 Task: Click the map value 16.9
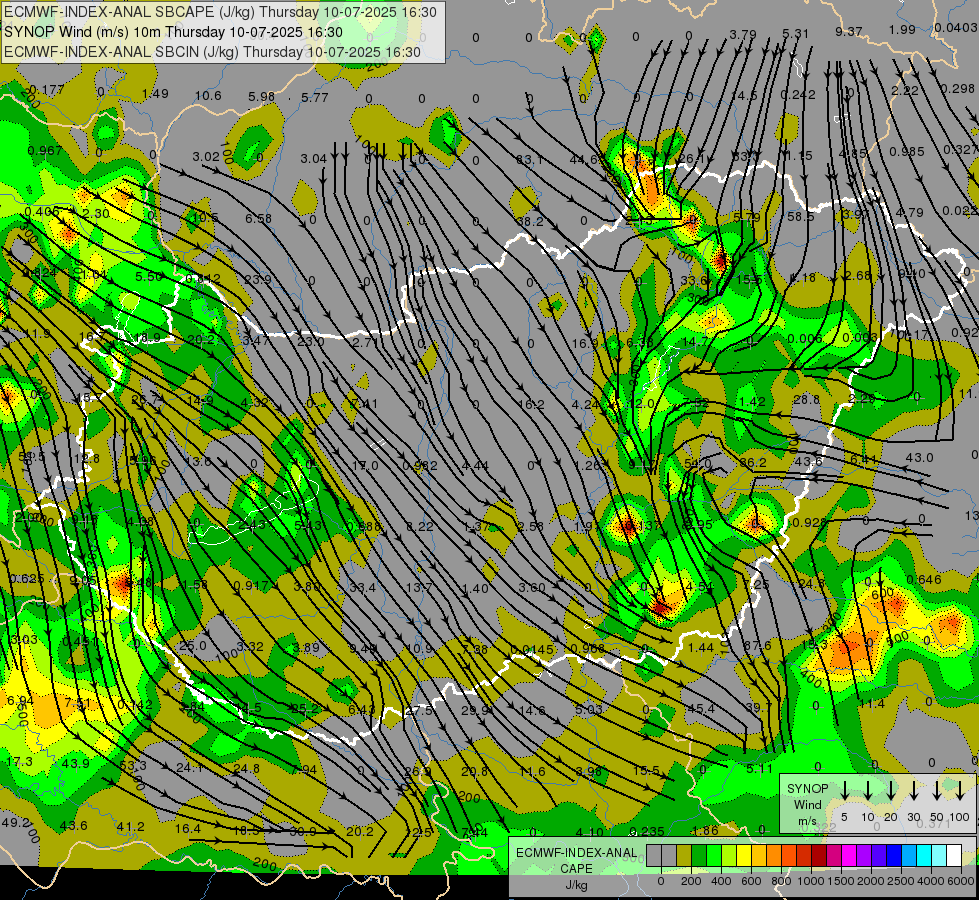point(585,344)
